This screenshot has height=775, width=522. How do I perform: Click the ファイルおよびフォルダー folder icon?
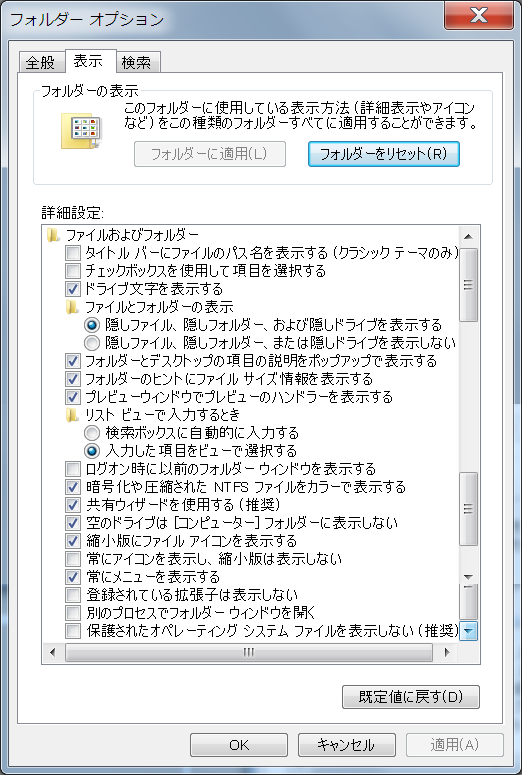point(53,235)
